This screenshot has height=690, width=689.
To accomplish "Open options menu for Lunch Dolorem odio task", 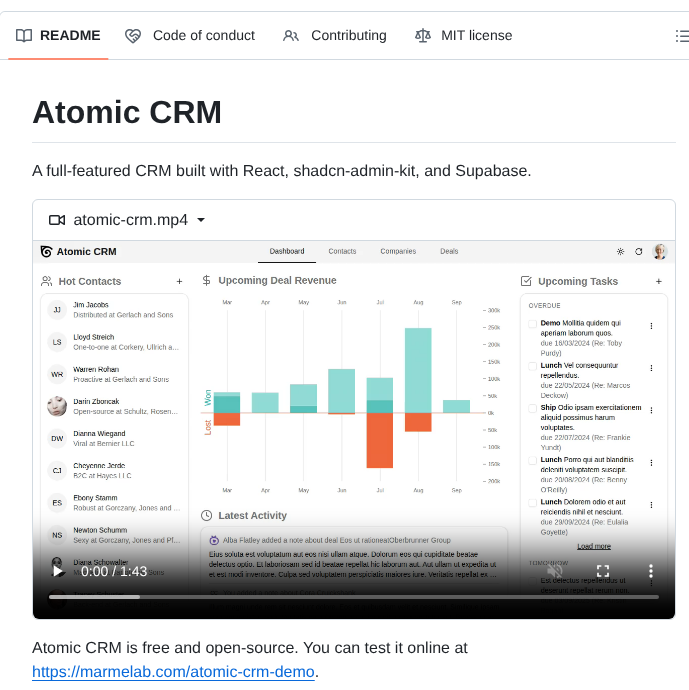I will [651, 505].
